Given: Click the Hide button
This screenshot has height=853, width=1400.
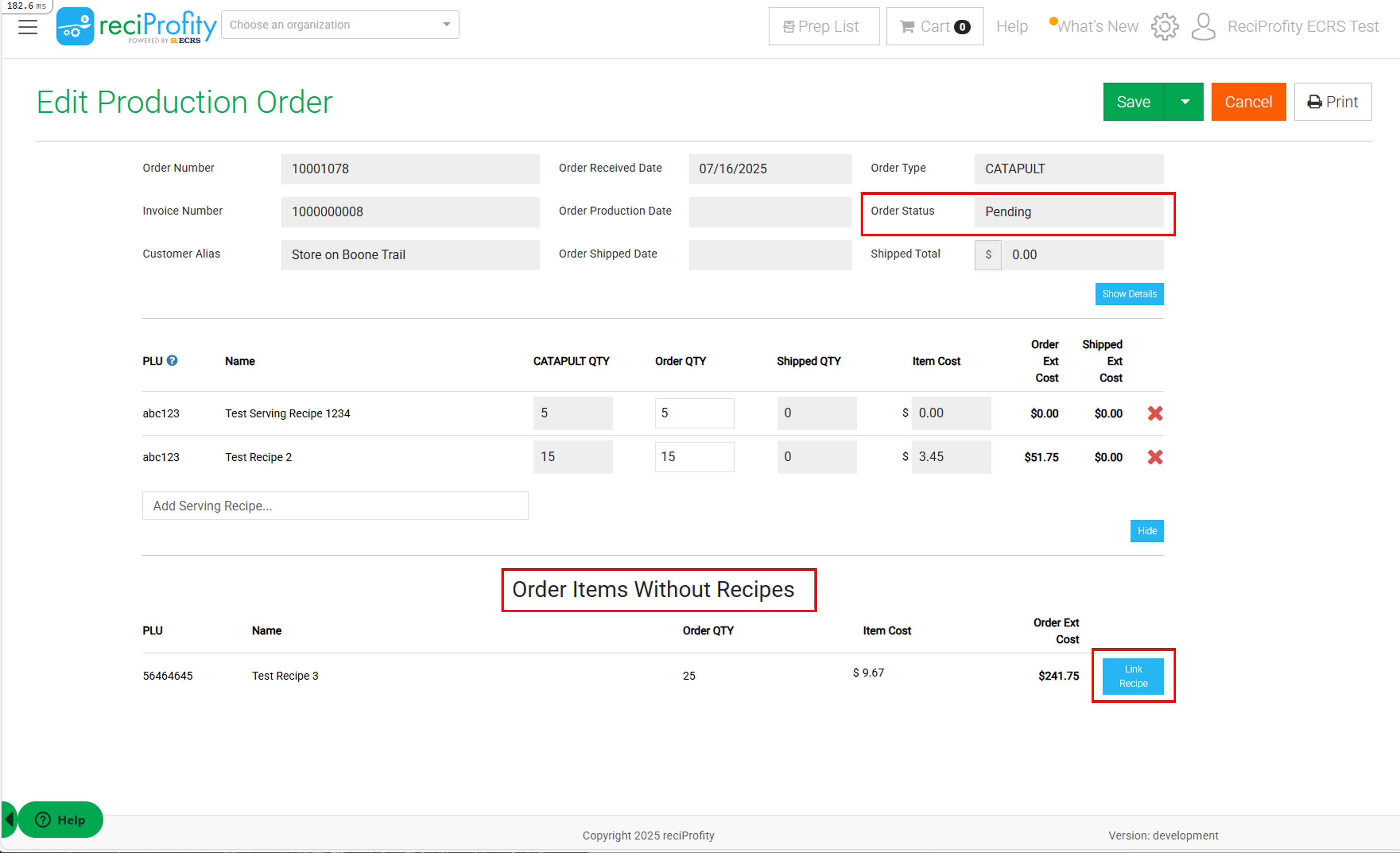Looking at the screenshot, I should [x=1147, y=531].
